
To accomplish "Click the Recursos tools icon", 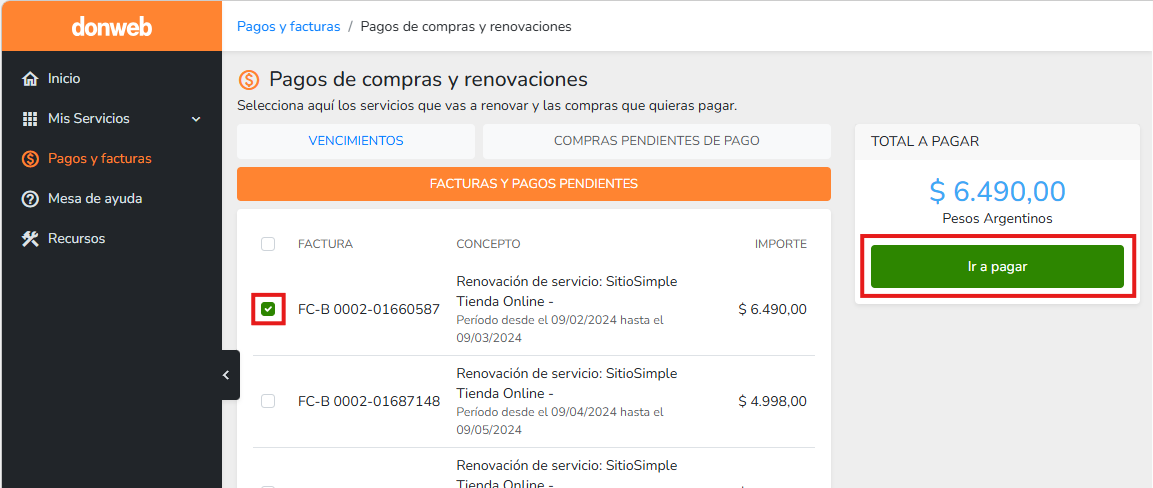I will point(30,239).
